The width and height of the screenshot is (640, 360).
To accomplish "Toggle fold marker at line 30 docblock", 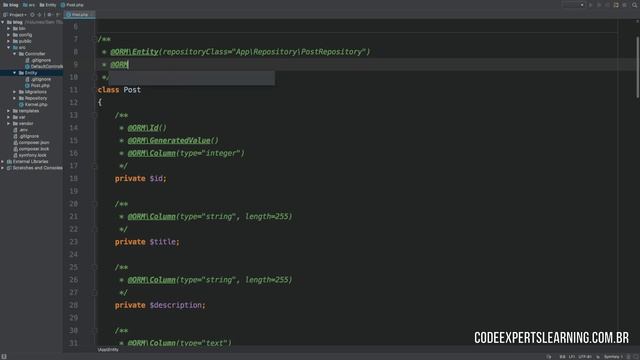I will click(x=95, y=330).
